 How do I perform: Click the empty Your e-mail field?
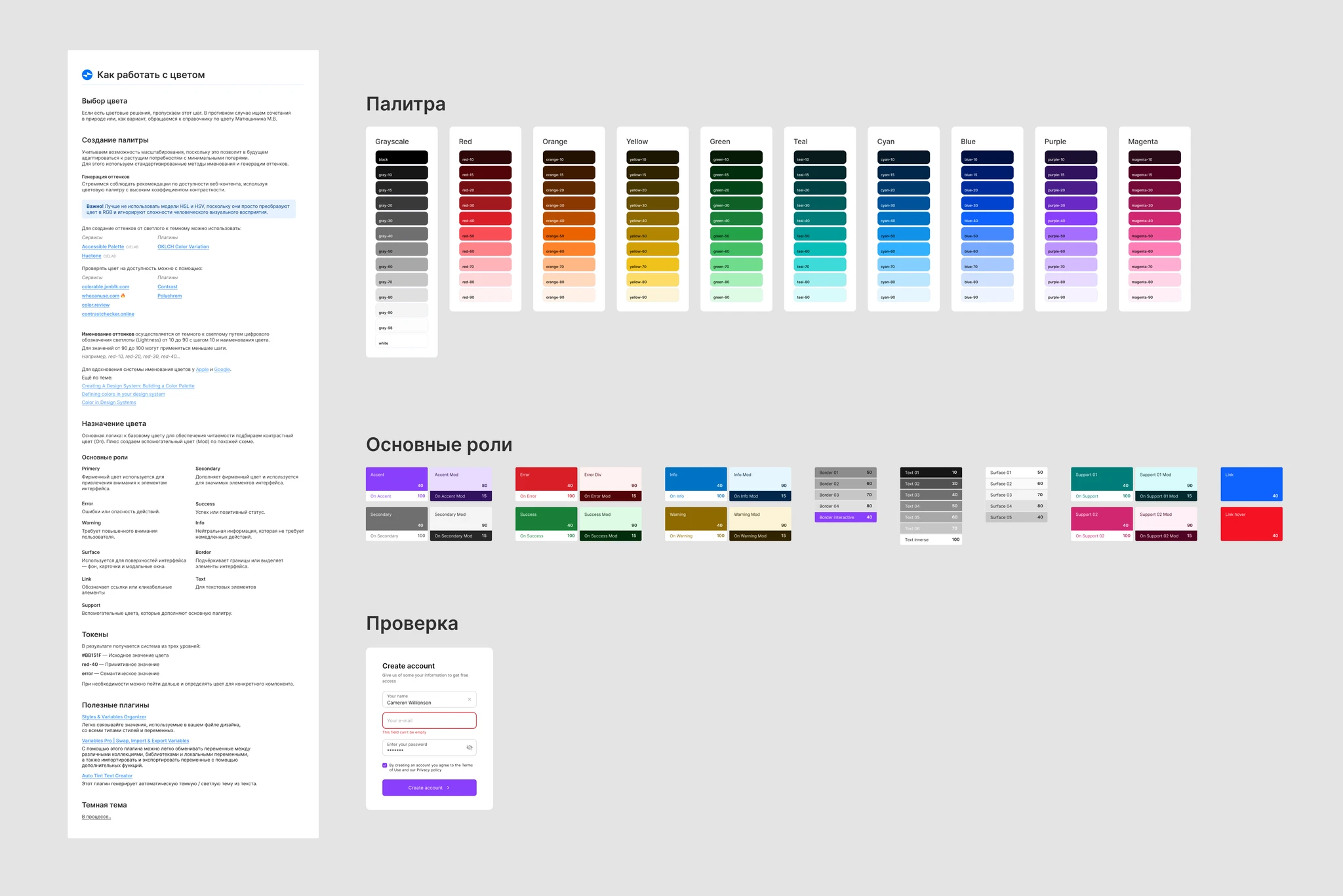click(x=429, y=720)
